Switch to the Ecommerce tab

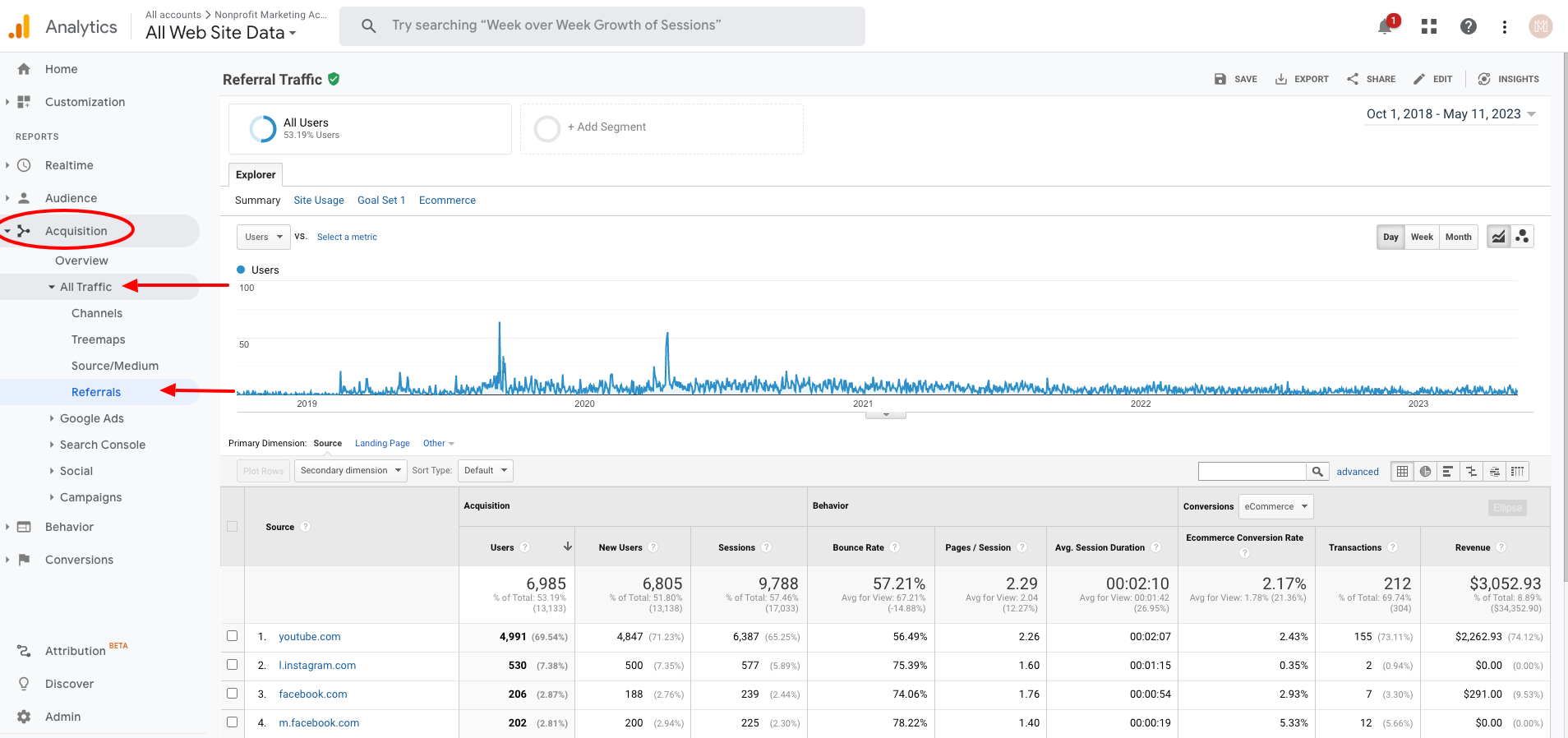click(447, 201)
